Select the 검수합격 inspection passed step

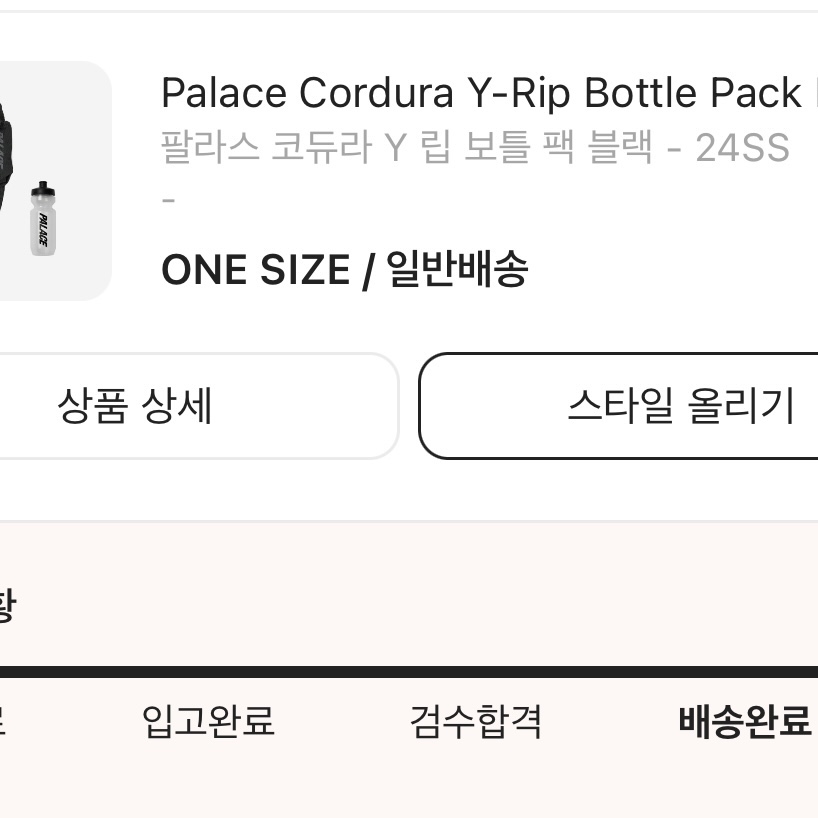pyautogui.click(x=475, y=721)
